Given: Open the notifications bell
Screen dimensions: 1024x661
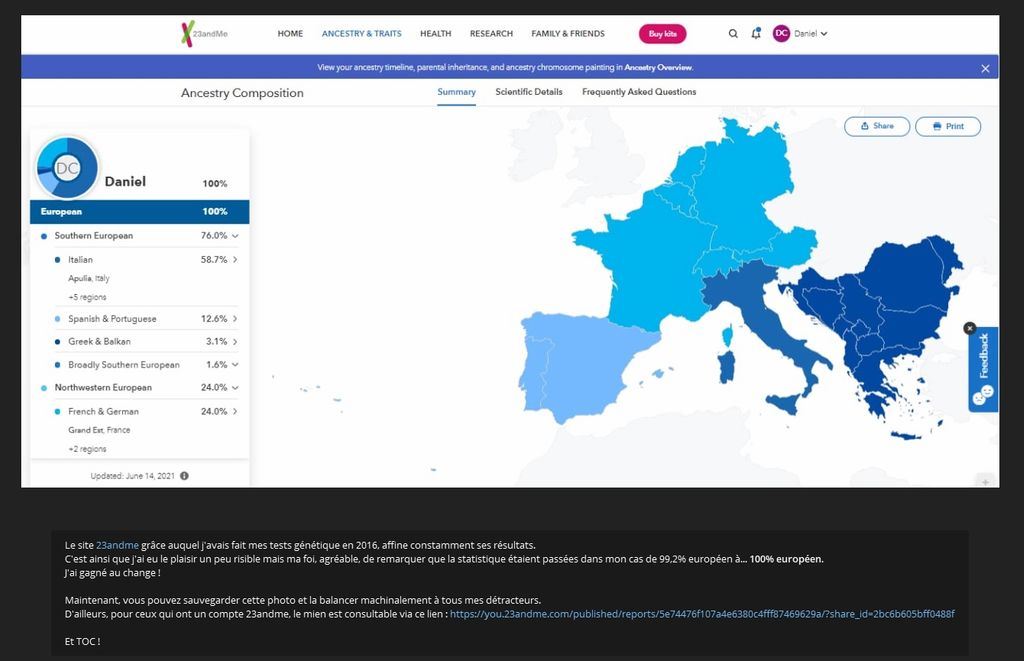Looking at the screenshot, I should [x=756, y=33].
